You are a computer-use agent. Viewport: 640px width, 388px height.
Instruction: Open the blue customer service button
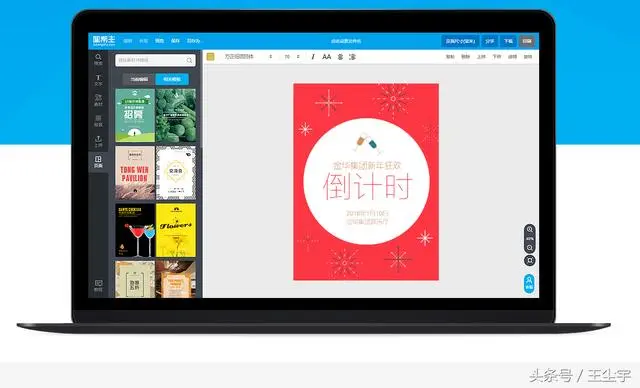tap(529, 284)
